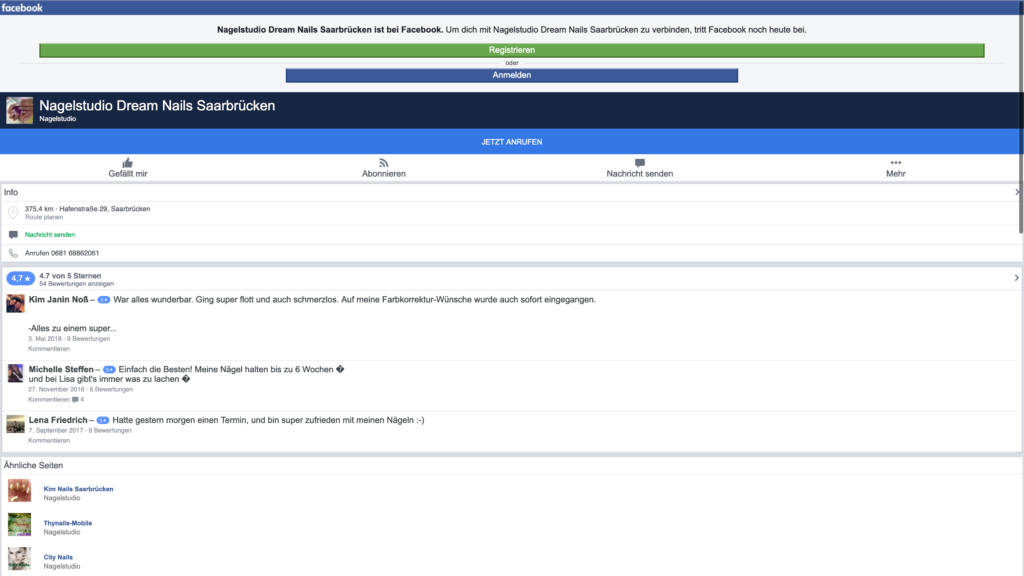This screenshot has height=576, width=1024.
Task: Click the Abonnieren feed icon
Action: pos(383,163)
